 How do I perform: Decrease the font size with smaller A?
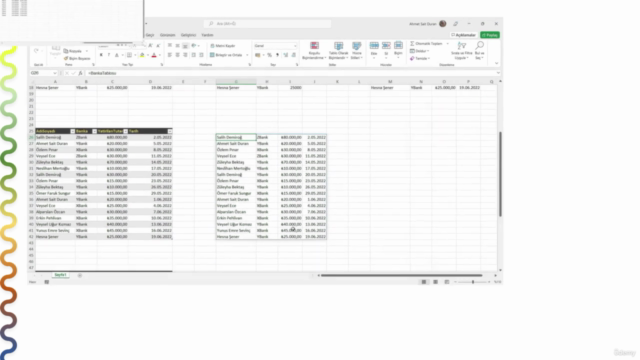(158, 46)
